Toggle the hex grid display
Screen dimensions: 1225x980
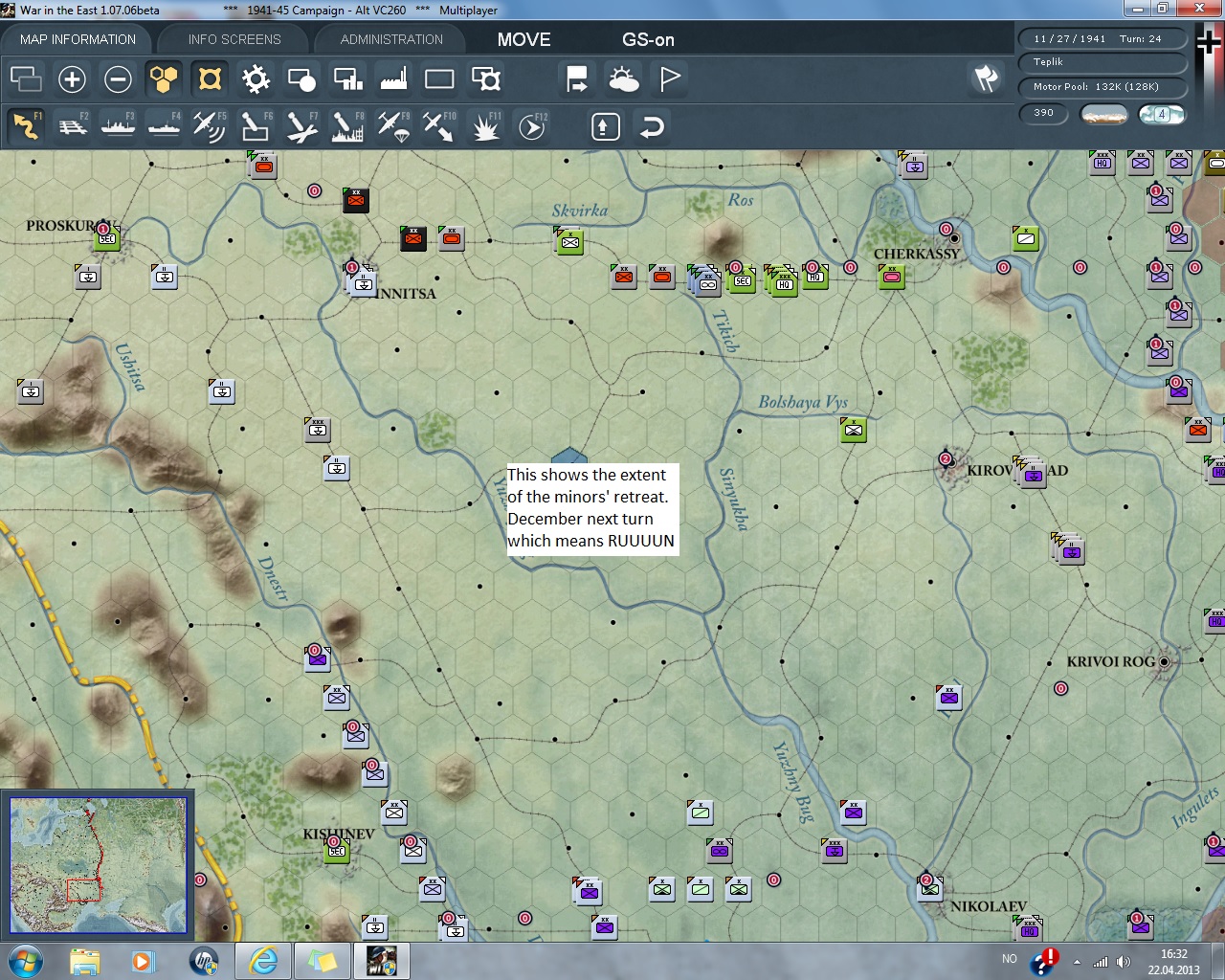(x=164, y=79)
